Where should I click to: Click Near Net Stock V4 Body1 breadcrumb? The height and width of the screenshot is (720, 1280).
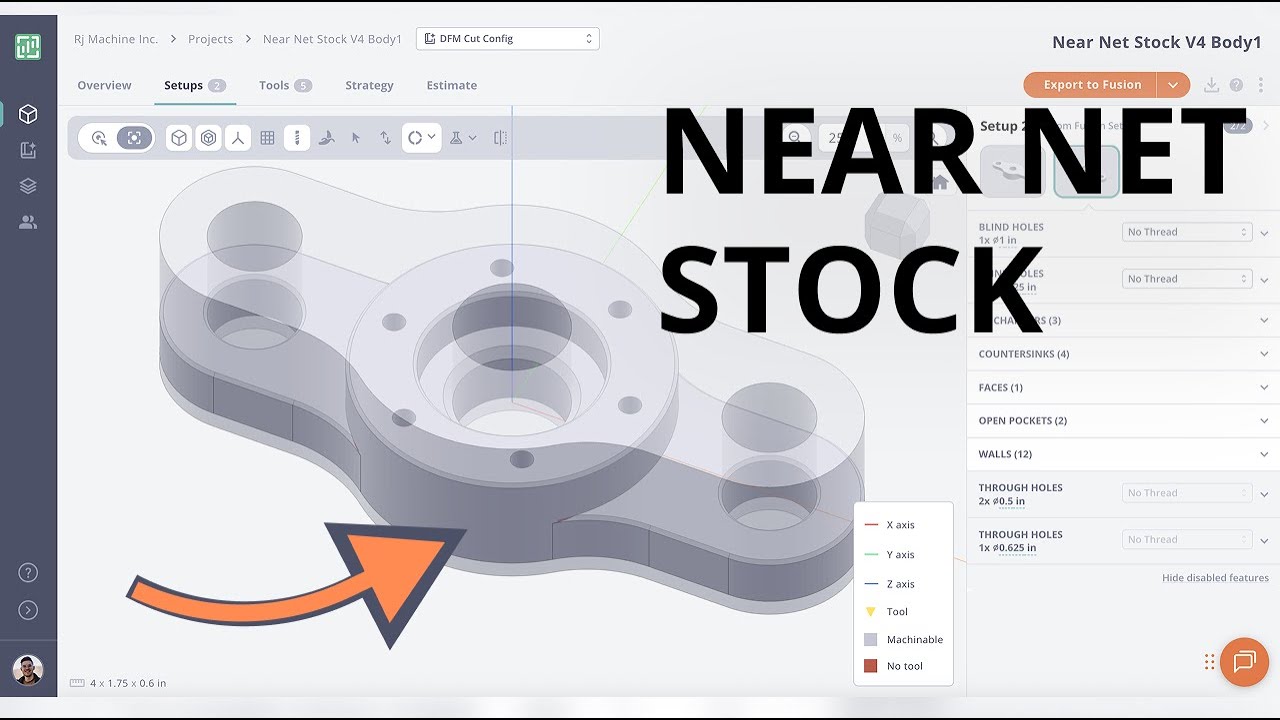point(332,39)
